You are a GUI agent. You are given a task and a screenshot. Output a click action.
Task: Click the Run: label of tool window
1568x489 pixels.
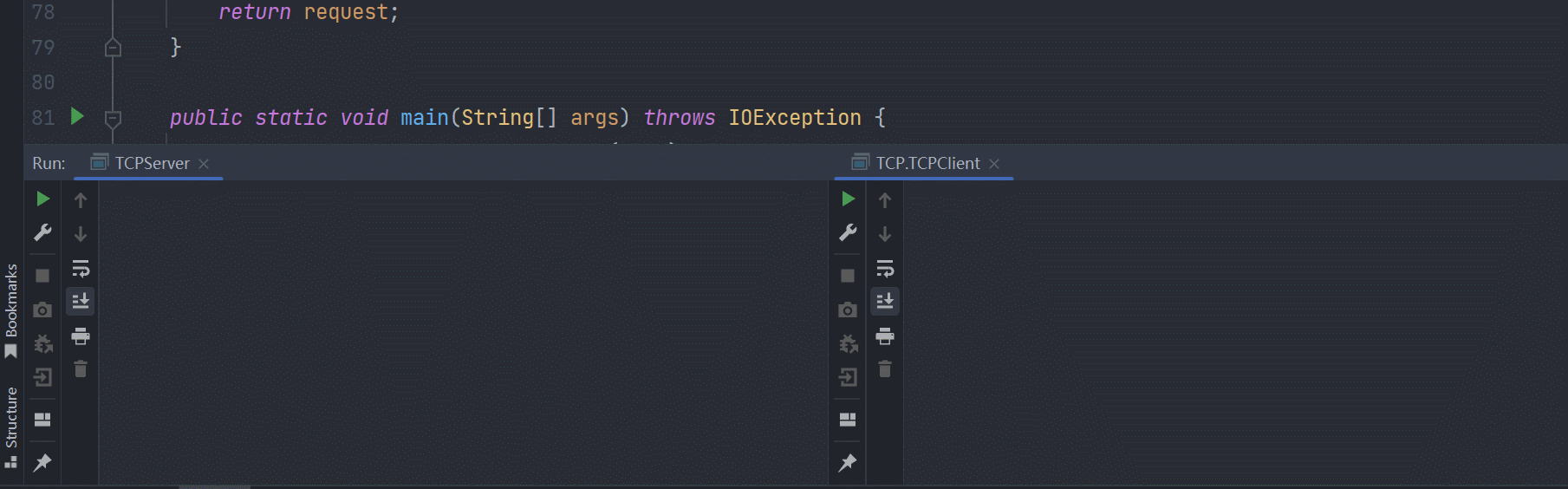49,163
